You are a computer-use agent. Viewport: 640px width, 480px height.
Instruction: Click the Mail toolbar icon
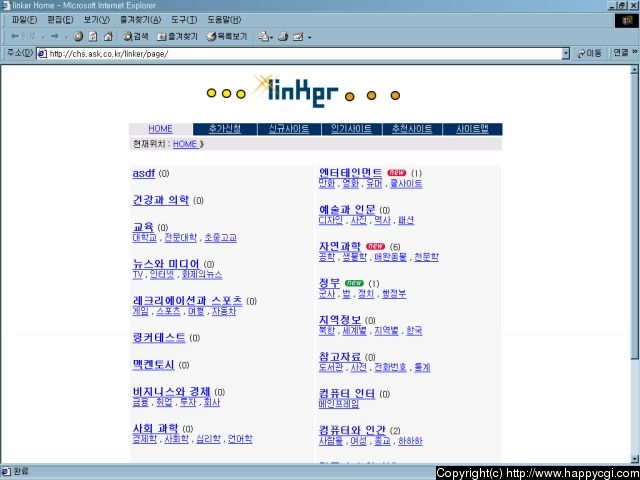(264, 37)
